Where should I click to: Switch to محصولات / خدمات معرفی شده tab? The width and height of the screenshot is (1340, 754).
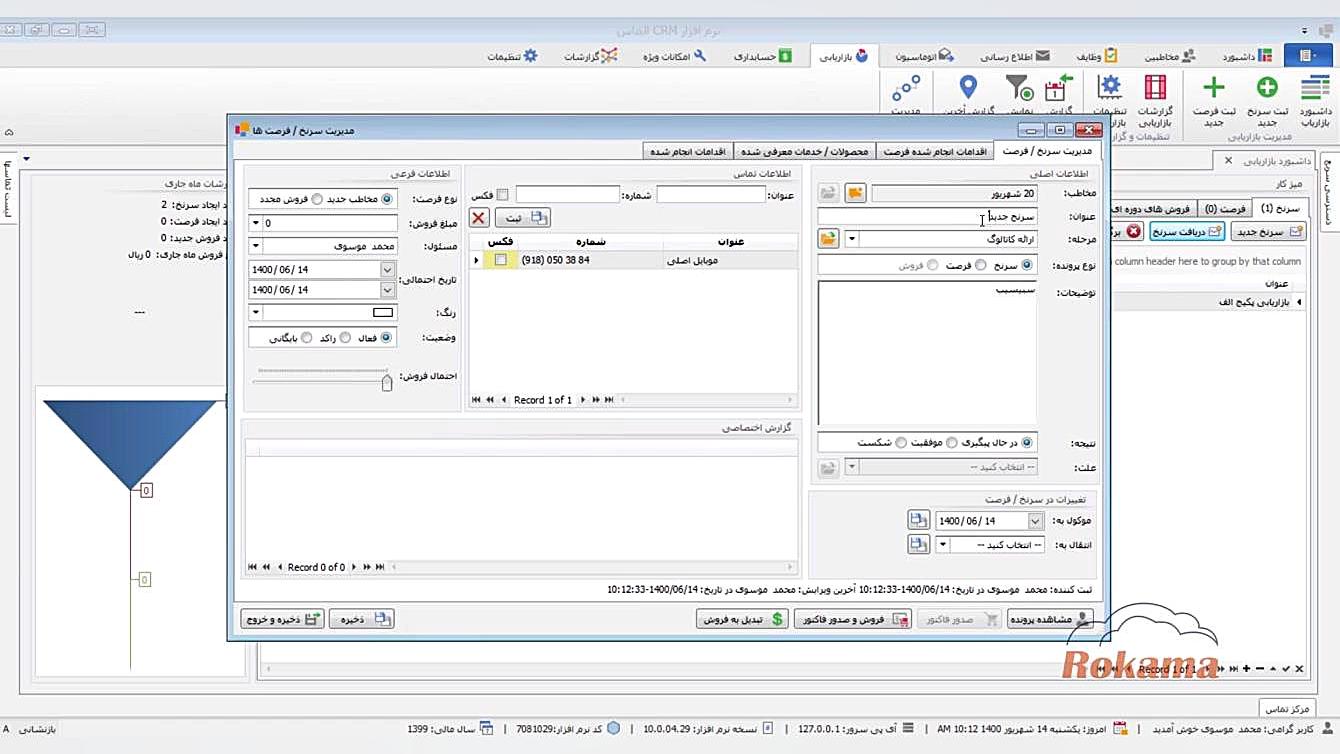(x=805, y=151)
